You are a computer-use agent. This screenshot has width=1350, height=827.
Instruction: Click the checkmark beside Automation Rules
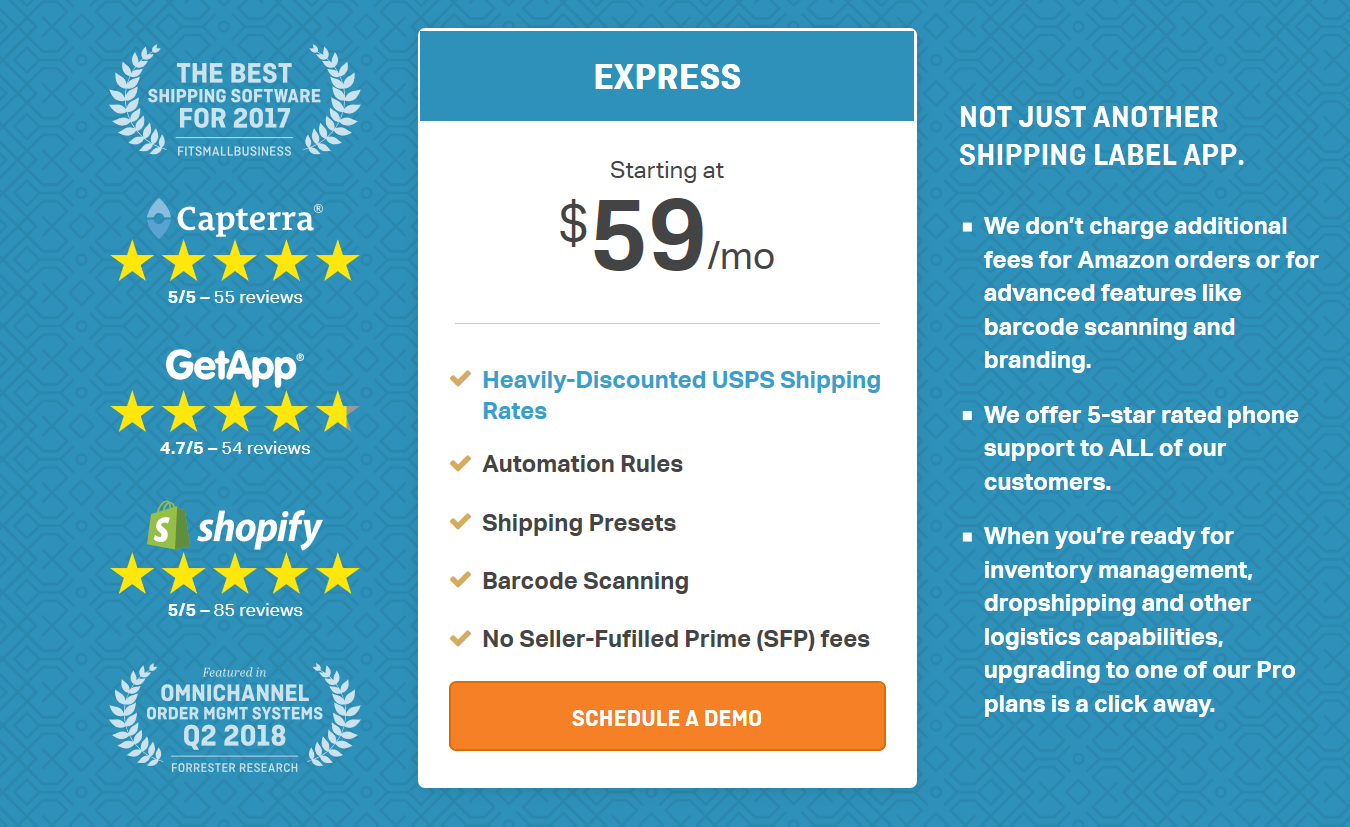point(460,463)
